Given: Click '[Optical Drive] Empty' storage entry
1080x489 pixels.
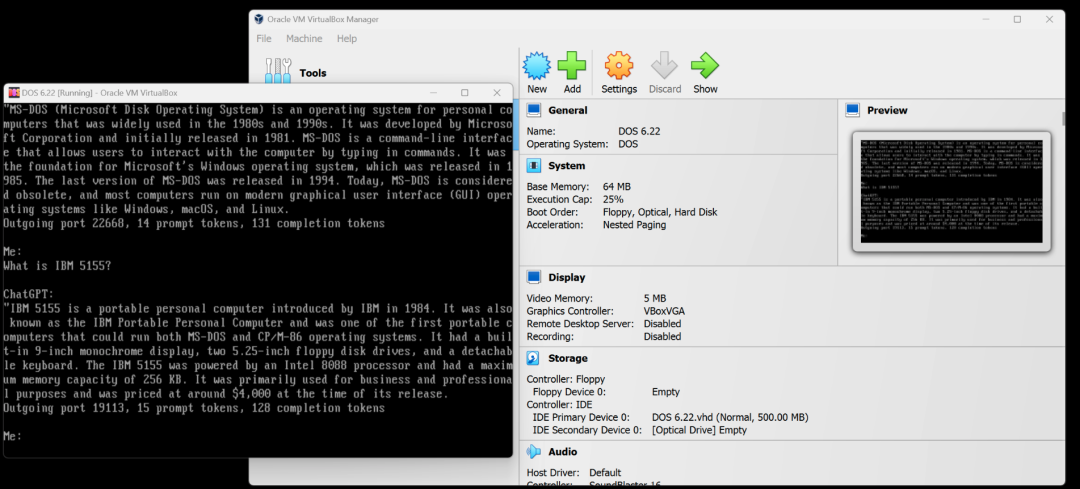Looking at the screenshot, I should click(699, 430).
